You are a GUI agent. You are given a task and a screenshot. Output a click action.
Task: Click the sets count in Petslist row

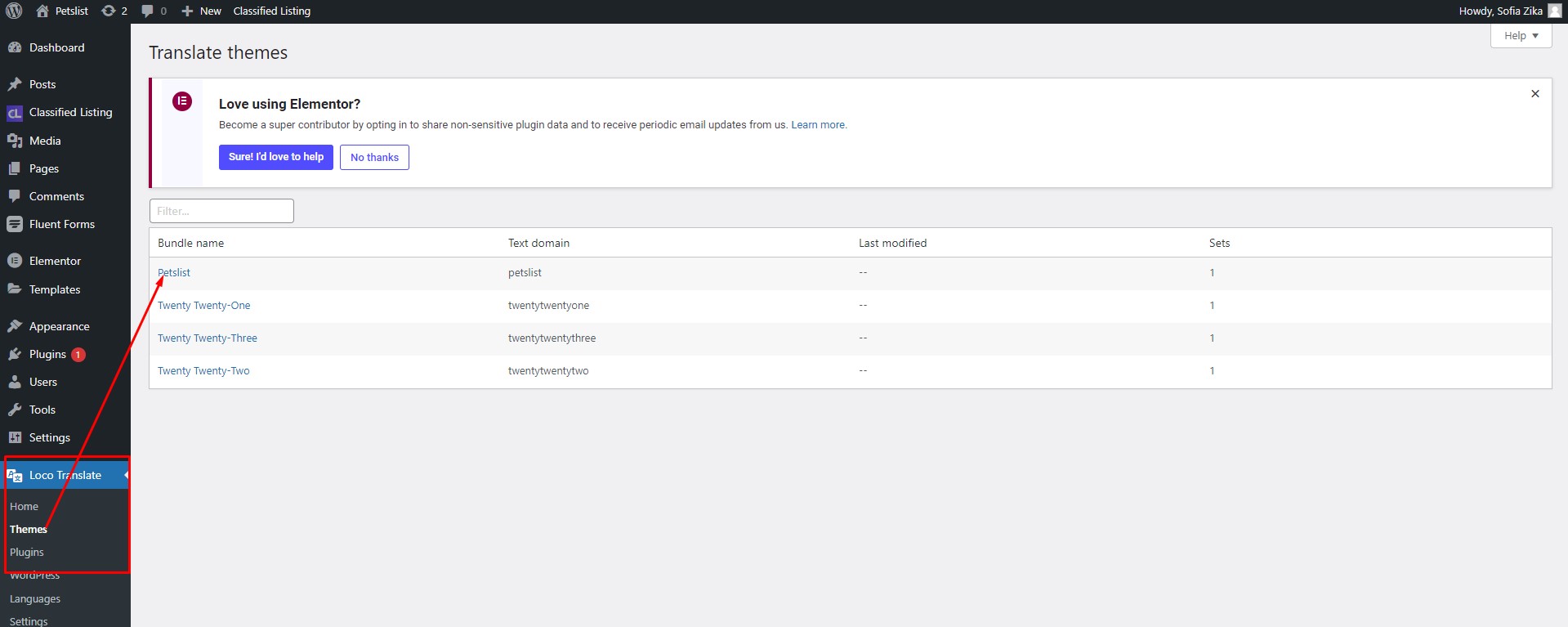pos(1212,273)
